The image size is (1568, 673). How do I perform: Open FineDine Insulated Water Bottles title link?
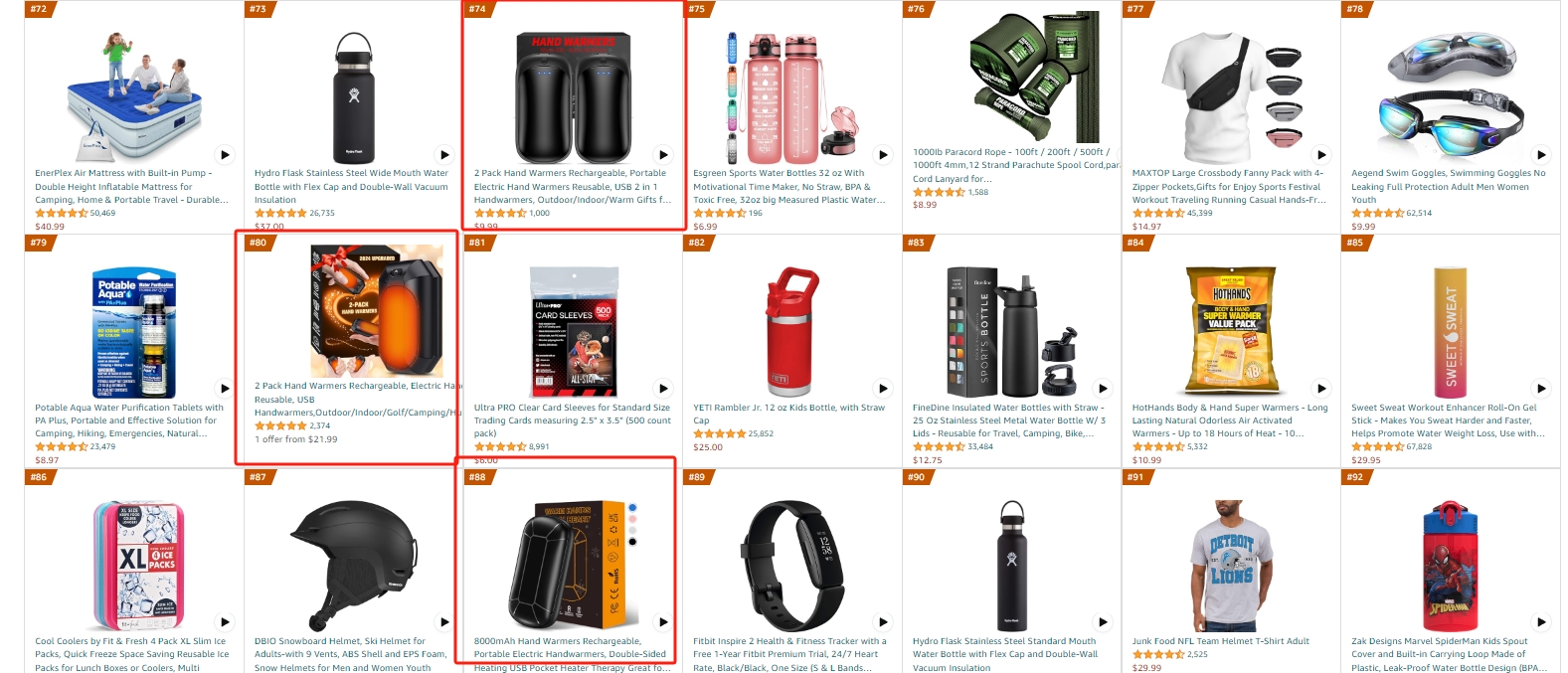[x=1009, y=421]
